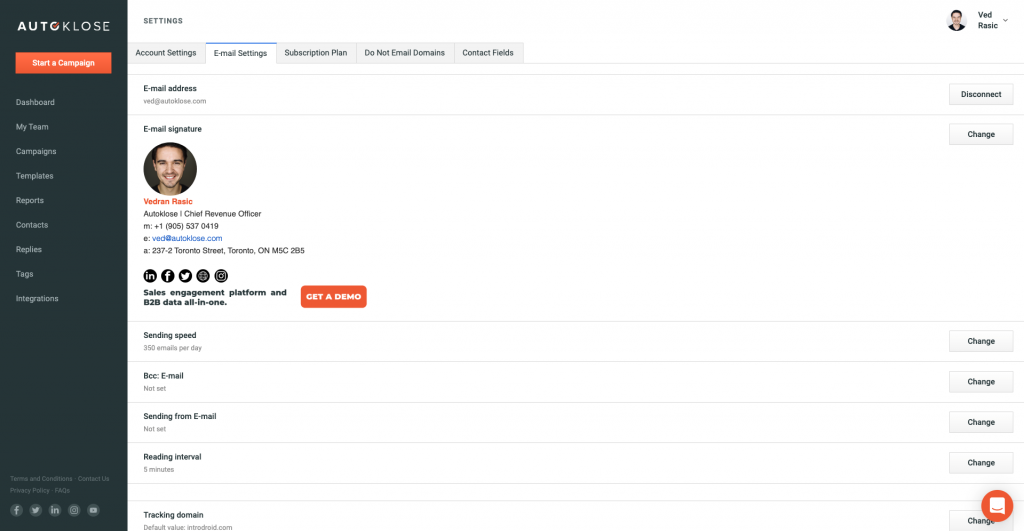This screenshot has height=531, width=1024.
Task: Expand the Ved Rasic user menu arrow
Action: click(1005, 20)
